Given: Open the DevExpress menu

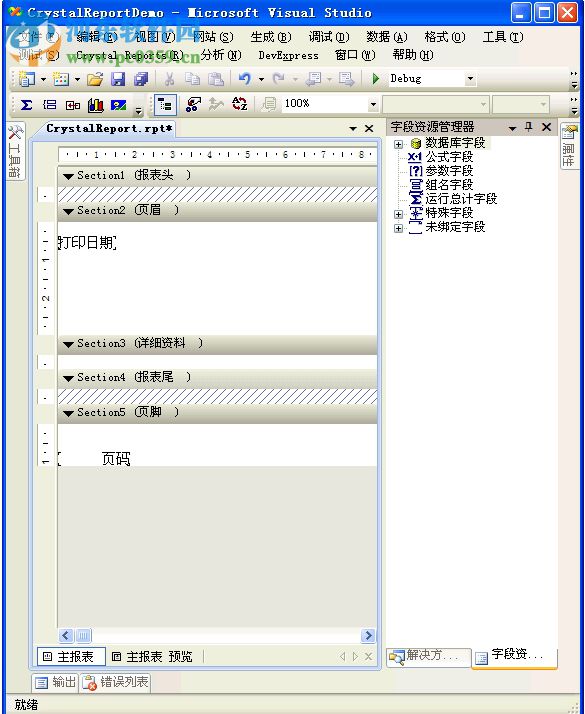Looking at the screenshot, I should pyautogui.click(x=289, y=56).
